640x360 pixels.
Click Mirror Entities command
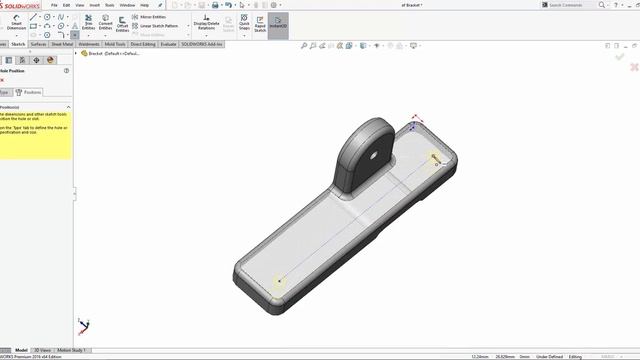coord(149,17)
